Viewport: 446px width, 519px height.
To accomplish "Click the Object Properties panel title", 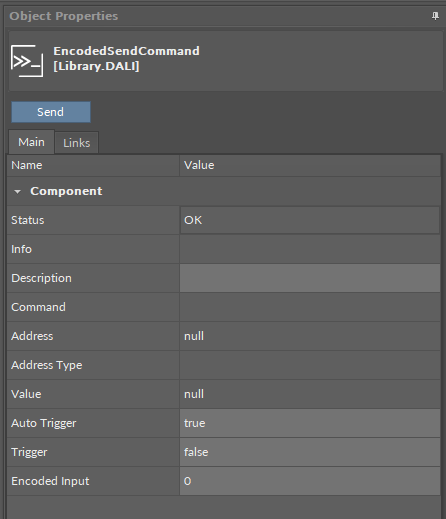I will [x=64, y=16].
